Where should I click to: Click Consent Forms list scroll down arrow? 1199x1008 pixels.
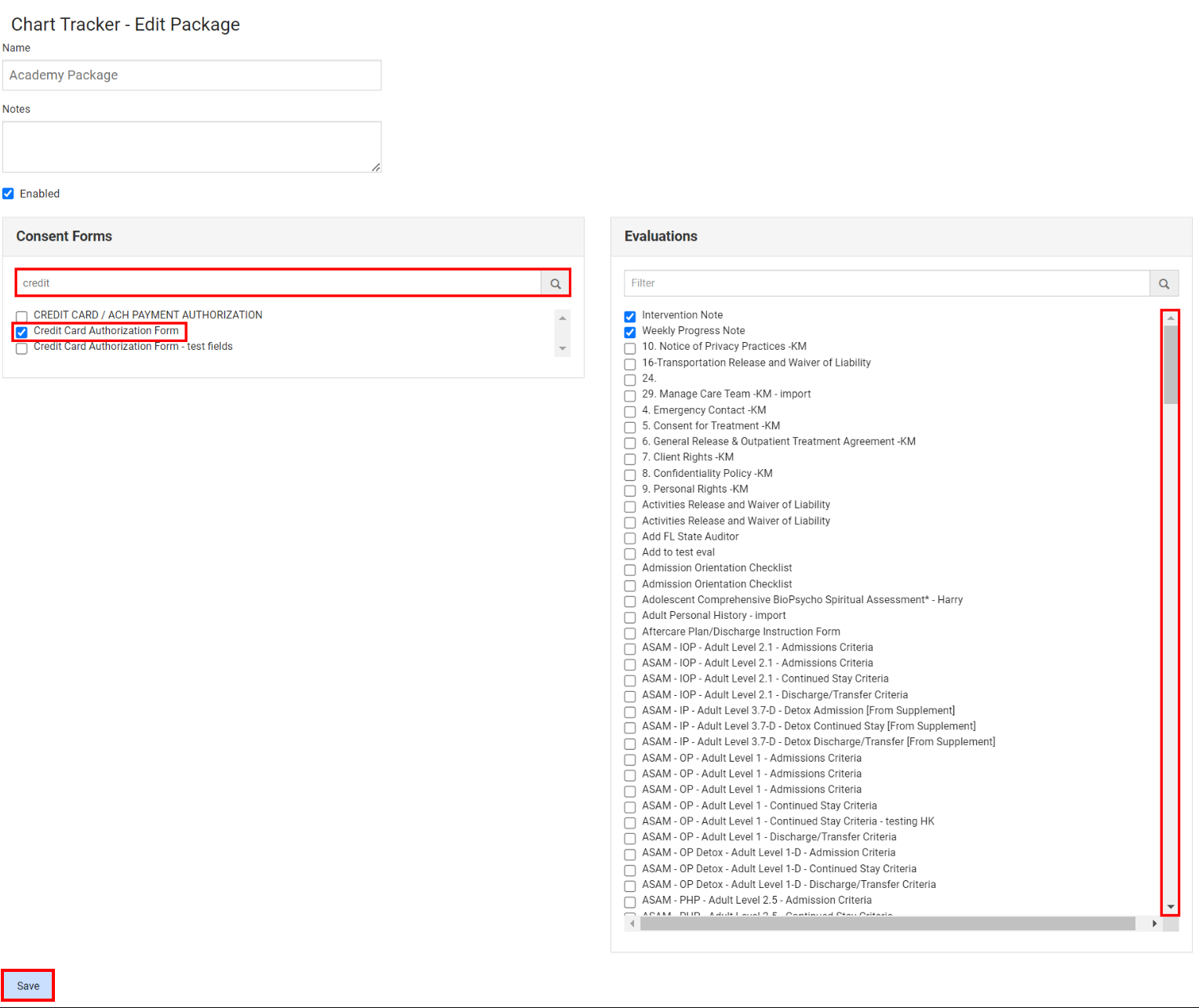[562, 348]
